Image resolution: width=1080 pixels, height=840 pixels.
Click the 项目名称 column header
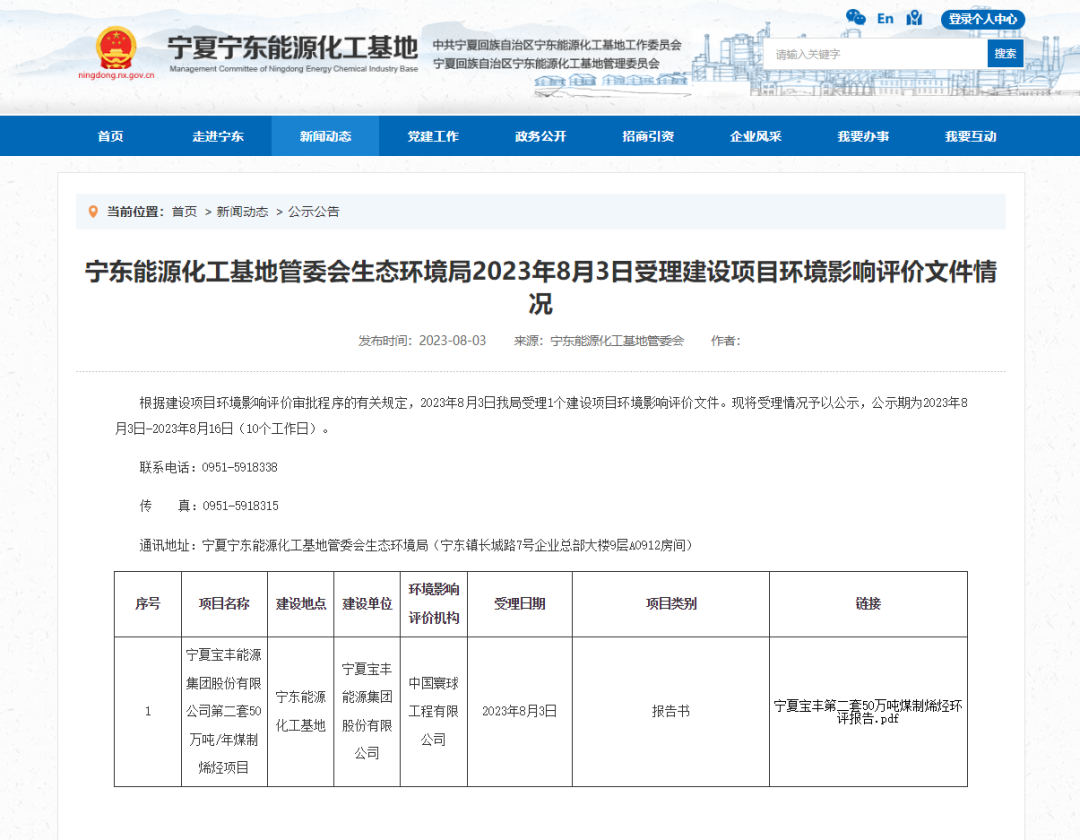pyautogui.click(x=224, y=604)
